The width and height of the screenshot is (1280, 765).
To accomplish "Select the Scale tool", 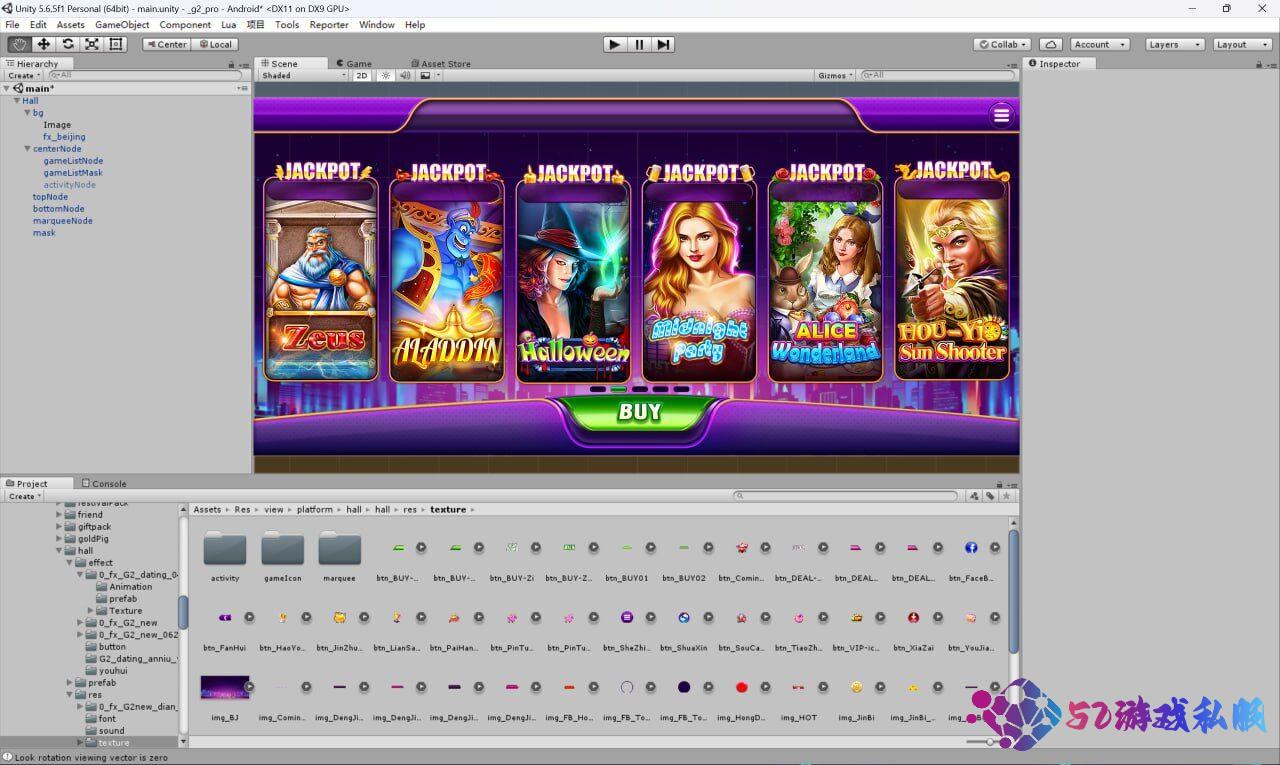I will point(92,44).
